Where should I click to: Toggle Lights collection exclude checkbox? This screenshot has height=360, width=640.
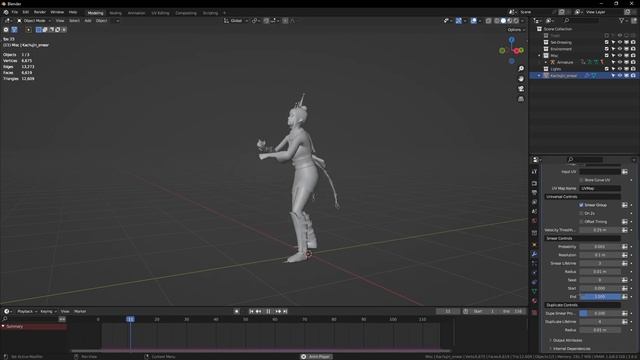coord(607,69)
